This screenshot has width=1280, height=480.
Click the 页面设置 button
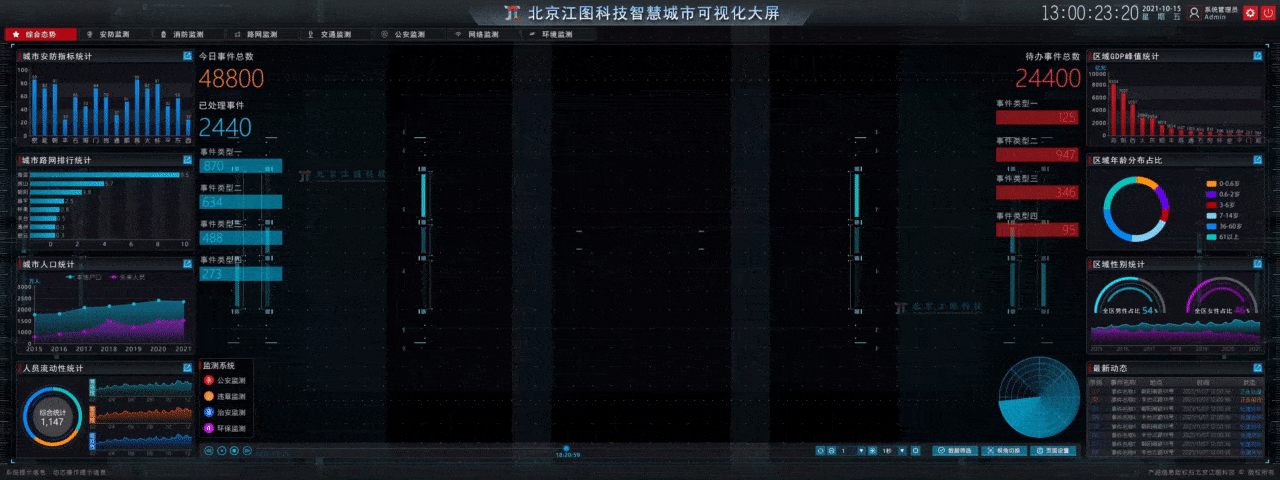(1053, 450)
